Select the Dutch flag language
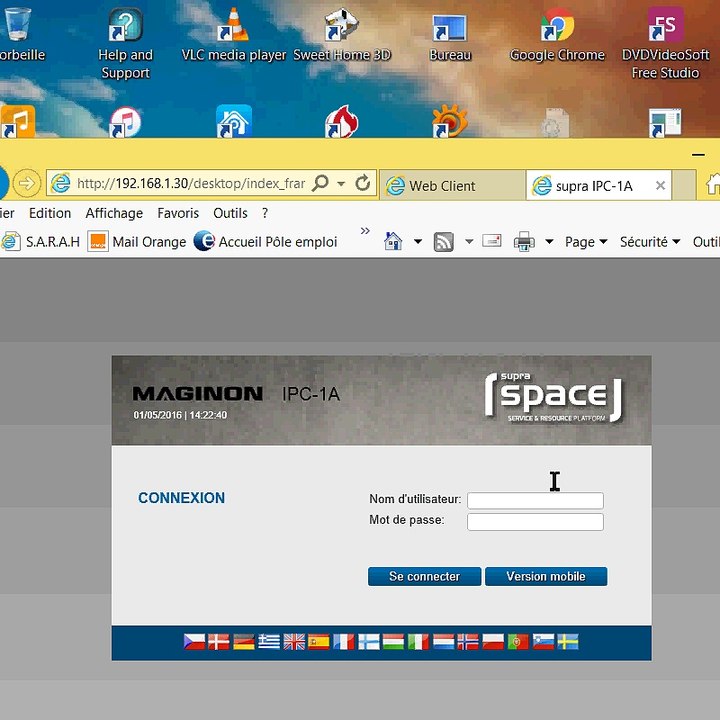Image resolution: width=720 pixels, height=720 pixels. click(443, 641)
